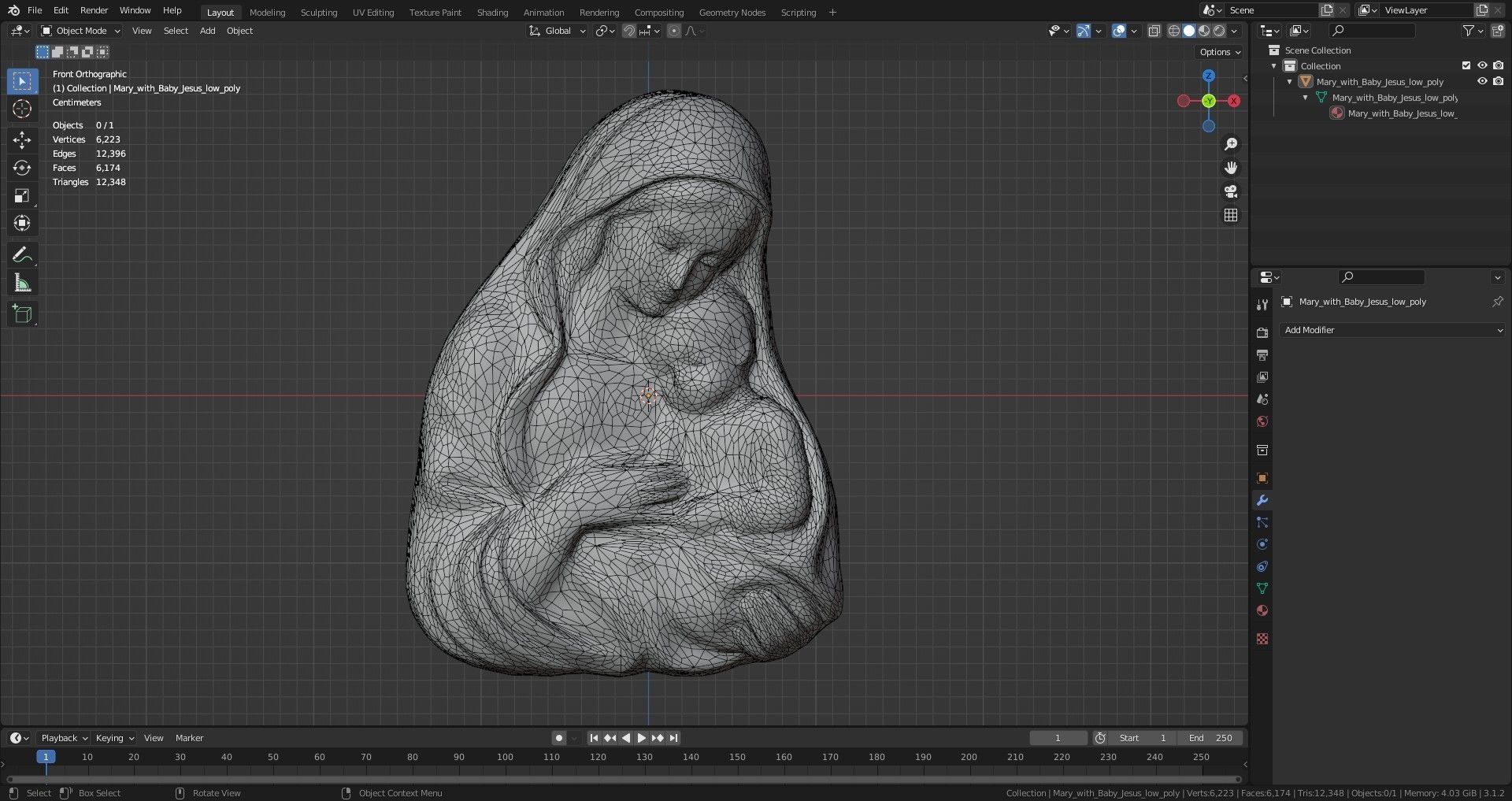Open Global transform orientation dropdown
The height and width of the screenshot is (801, 1512).
coord(557,31)
